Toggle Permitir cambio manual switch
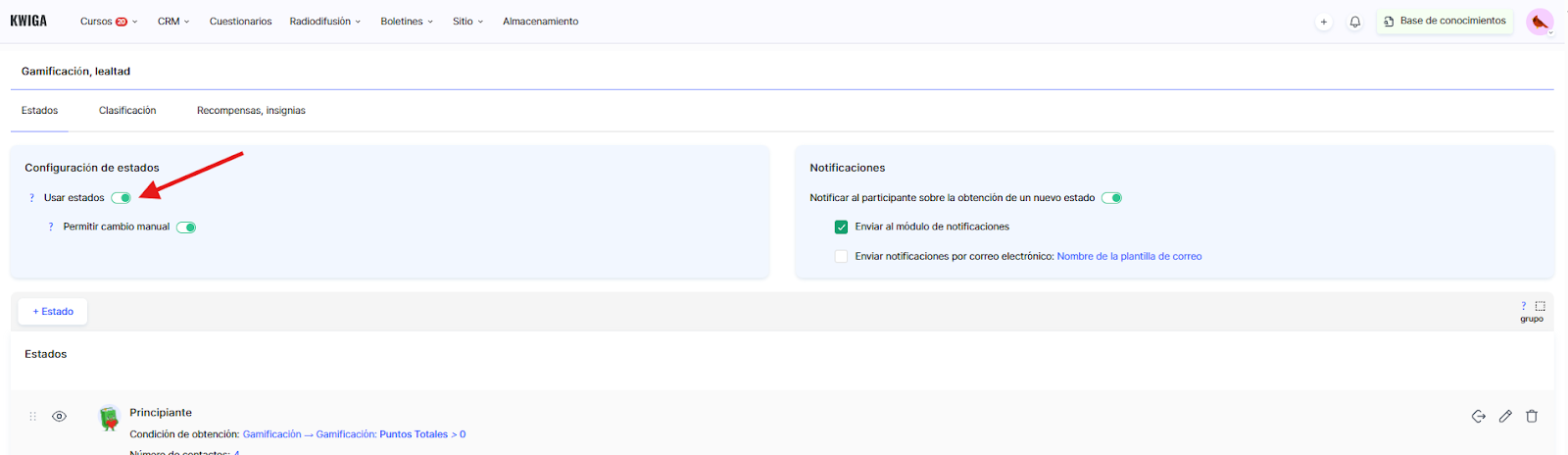Image resolution: width=1568 pixels, height=455 pixels. pyautogui.click(x=186, y=227)
